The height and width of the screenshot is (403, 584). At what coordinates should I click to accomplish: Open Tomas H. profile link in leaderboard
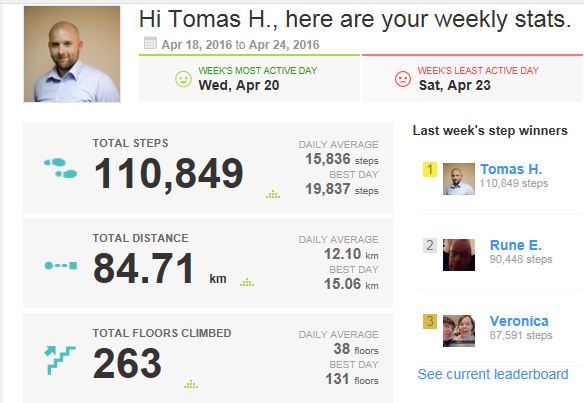click(x=511, y=169)
